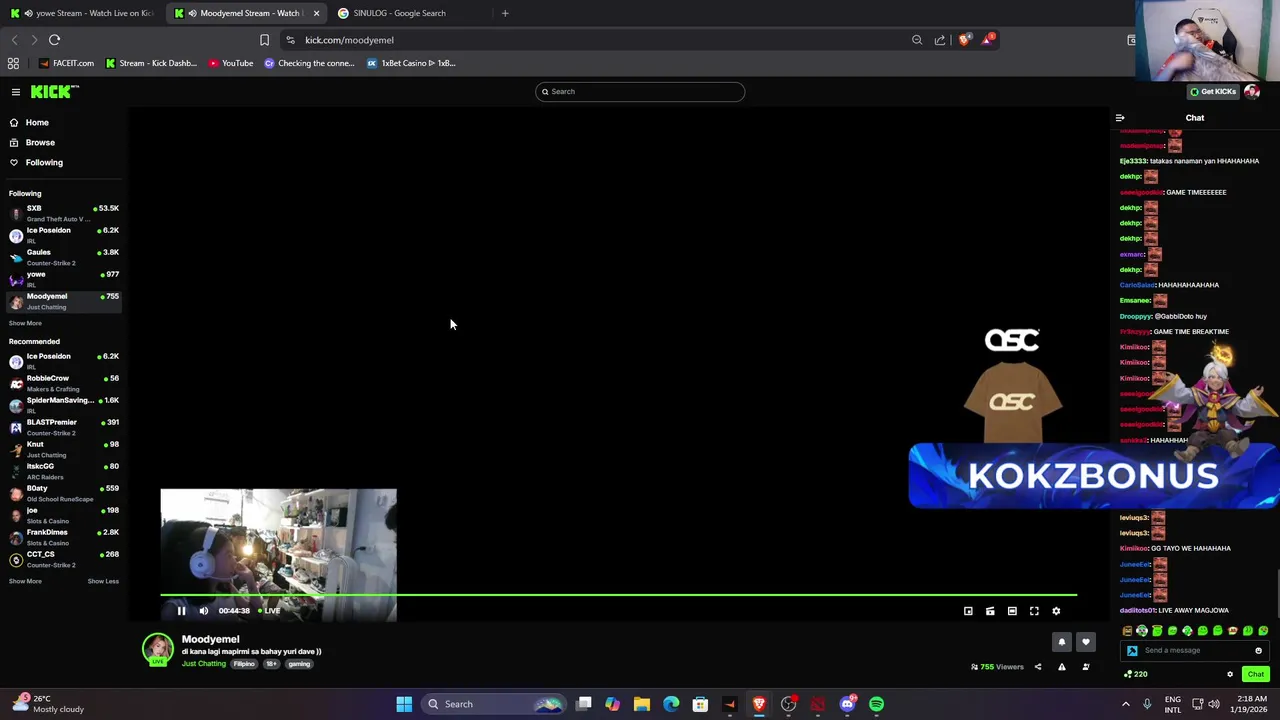Viewport: 1280px width, 720px height.
Task: Open Browse in sidebar
Action: 40,143
